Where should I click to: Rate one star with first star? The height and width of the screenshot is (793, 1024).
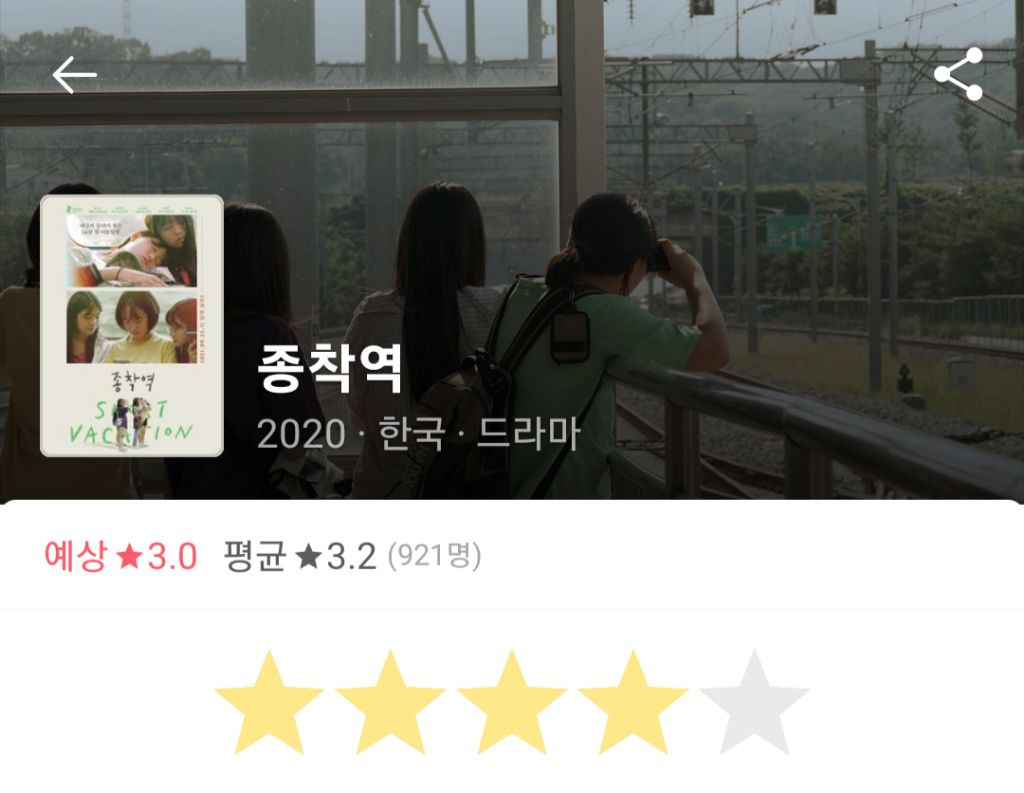269,702
